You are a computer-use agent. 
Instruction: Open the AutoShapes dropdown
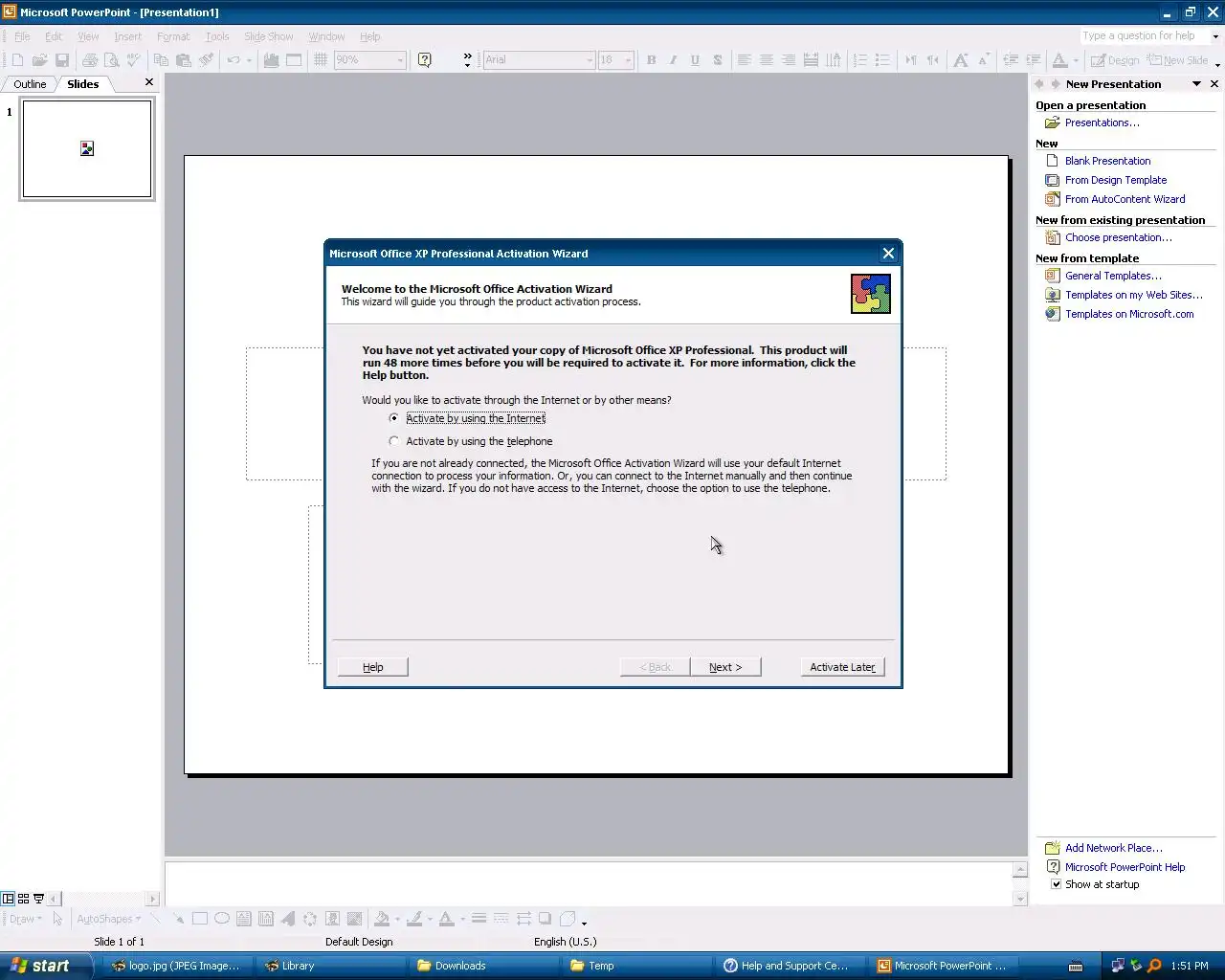[x=108, y=919]
